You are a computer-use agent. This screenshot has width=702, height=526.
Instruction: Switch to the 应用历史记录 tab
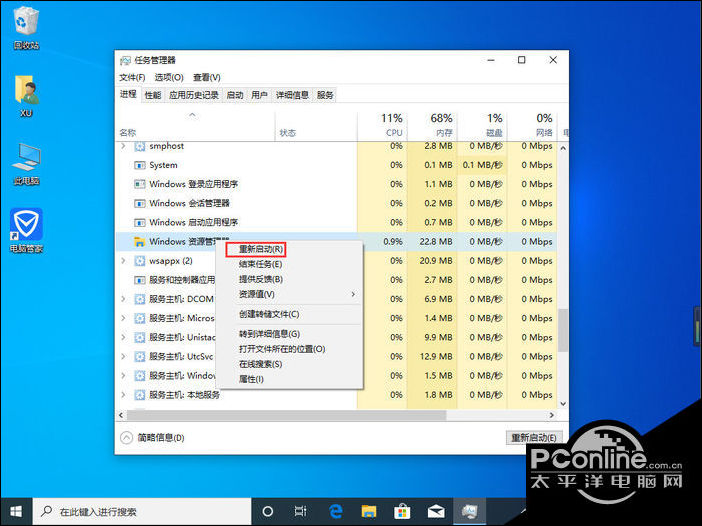[193, 95]
